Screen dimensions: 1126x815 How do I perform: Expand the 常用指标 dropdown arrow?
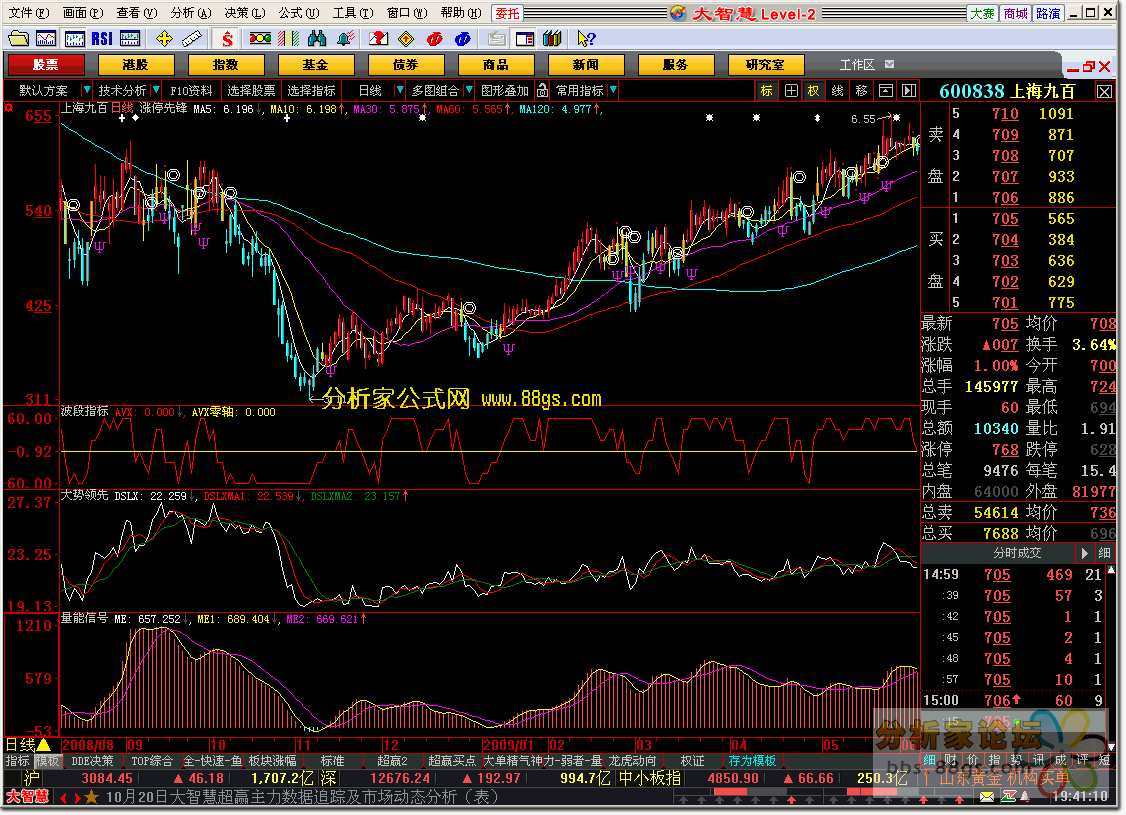click(613, 90)
